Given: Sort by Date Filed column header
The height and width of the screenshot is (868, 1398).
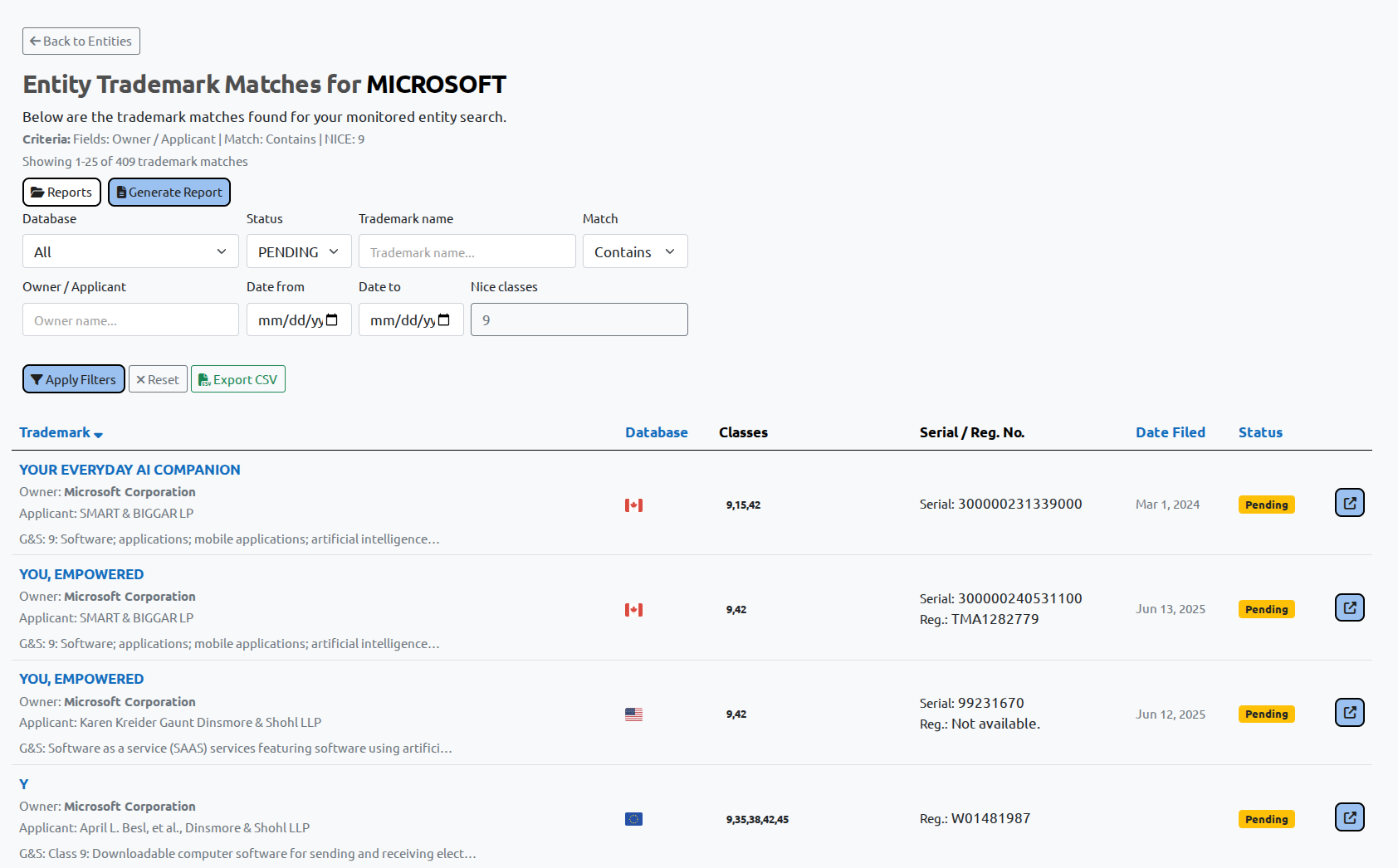Looking at the screenshot, I should pyautogui.click(x=1171, y=432).
